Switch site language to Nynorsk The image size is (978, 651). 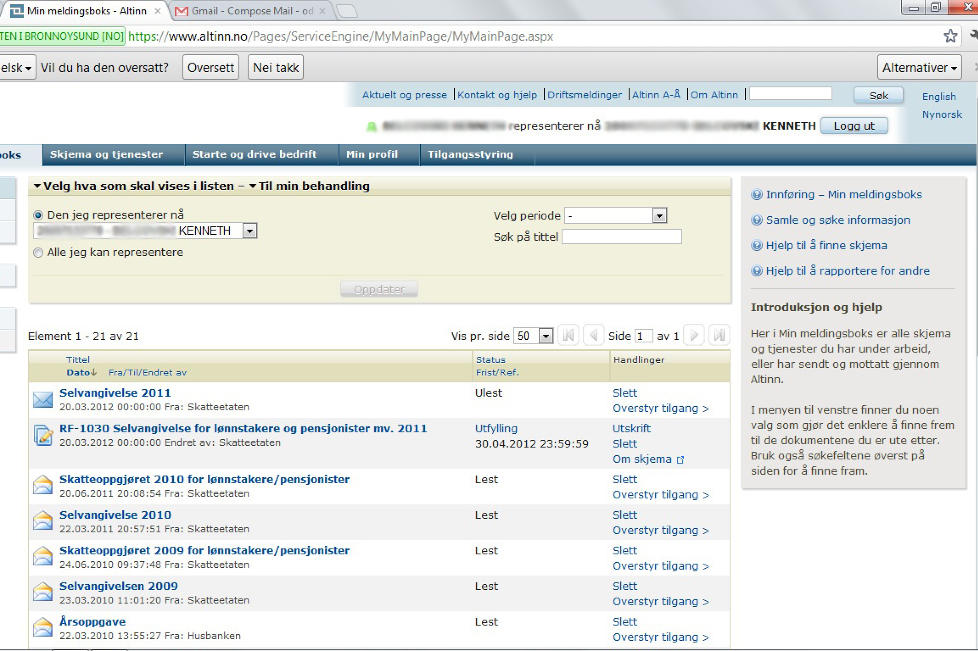point(942,115)
